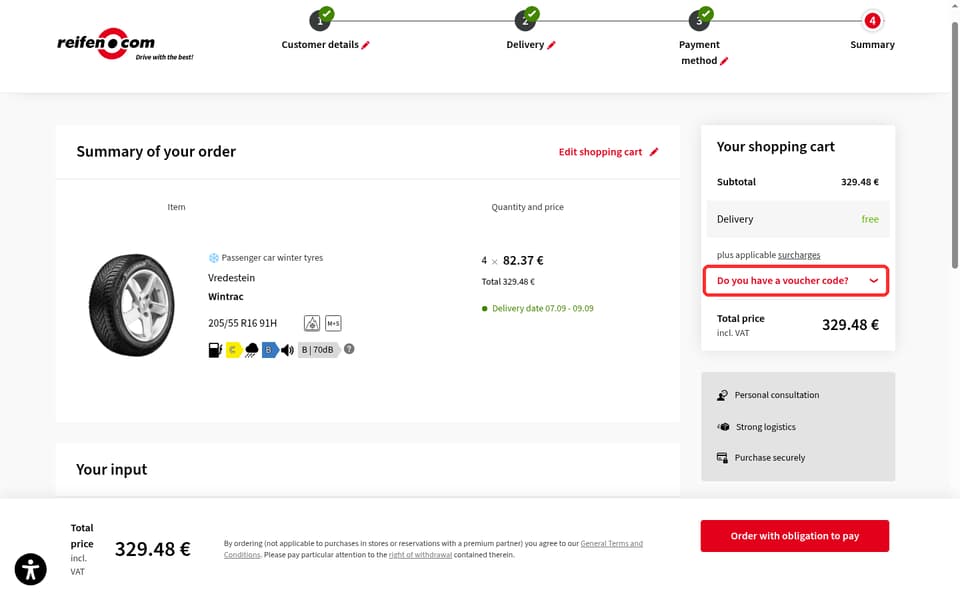Click the step 3 completed circle
The width and height of the screenshot is (960, 600).
click(x=699, y=20)
